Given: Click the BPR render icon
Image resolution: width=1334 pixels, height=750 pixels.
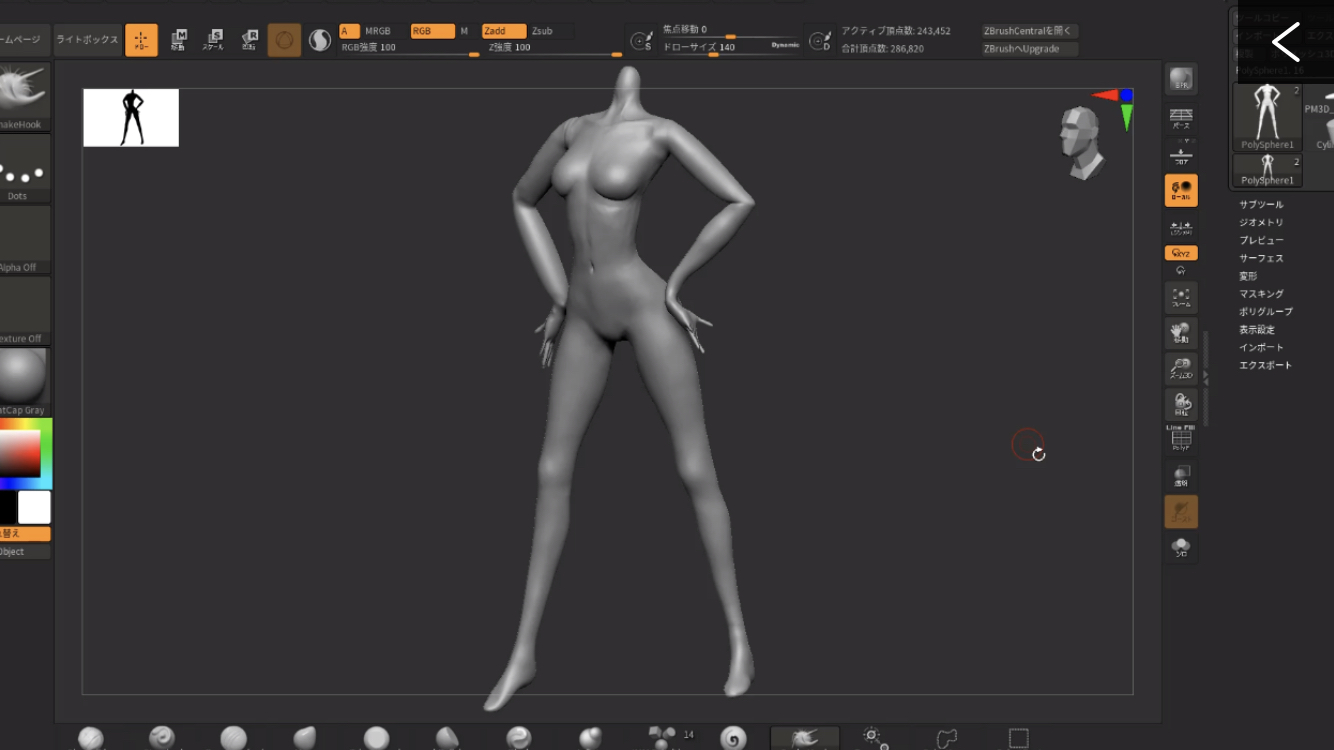Looking at the screenshot, I should click(1181, 80).
